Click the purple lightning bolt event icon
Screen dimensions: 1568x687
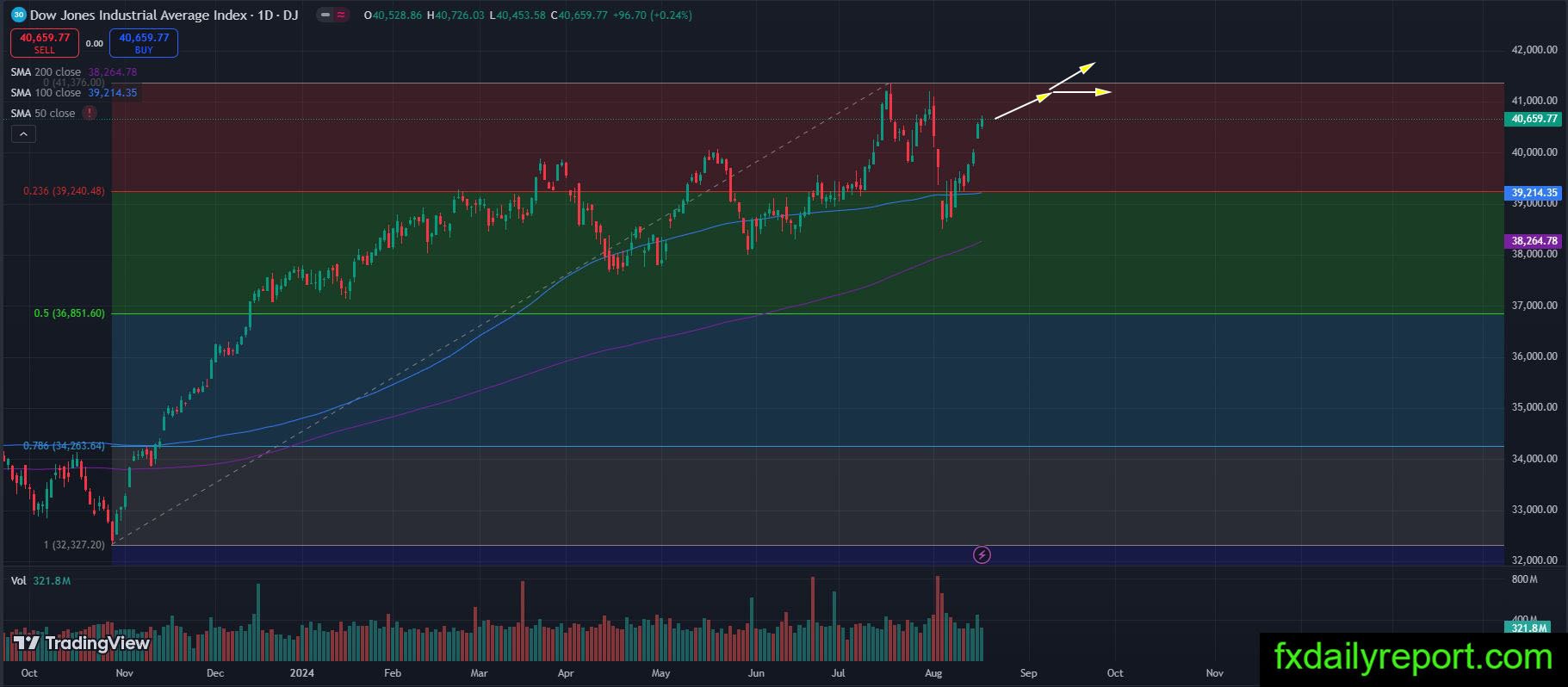coord(982,555)
